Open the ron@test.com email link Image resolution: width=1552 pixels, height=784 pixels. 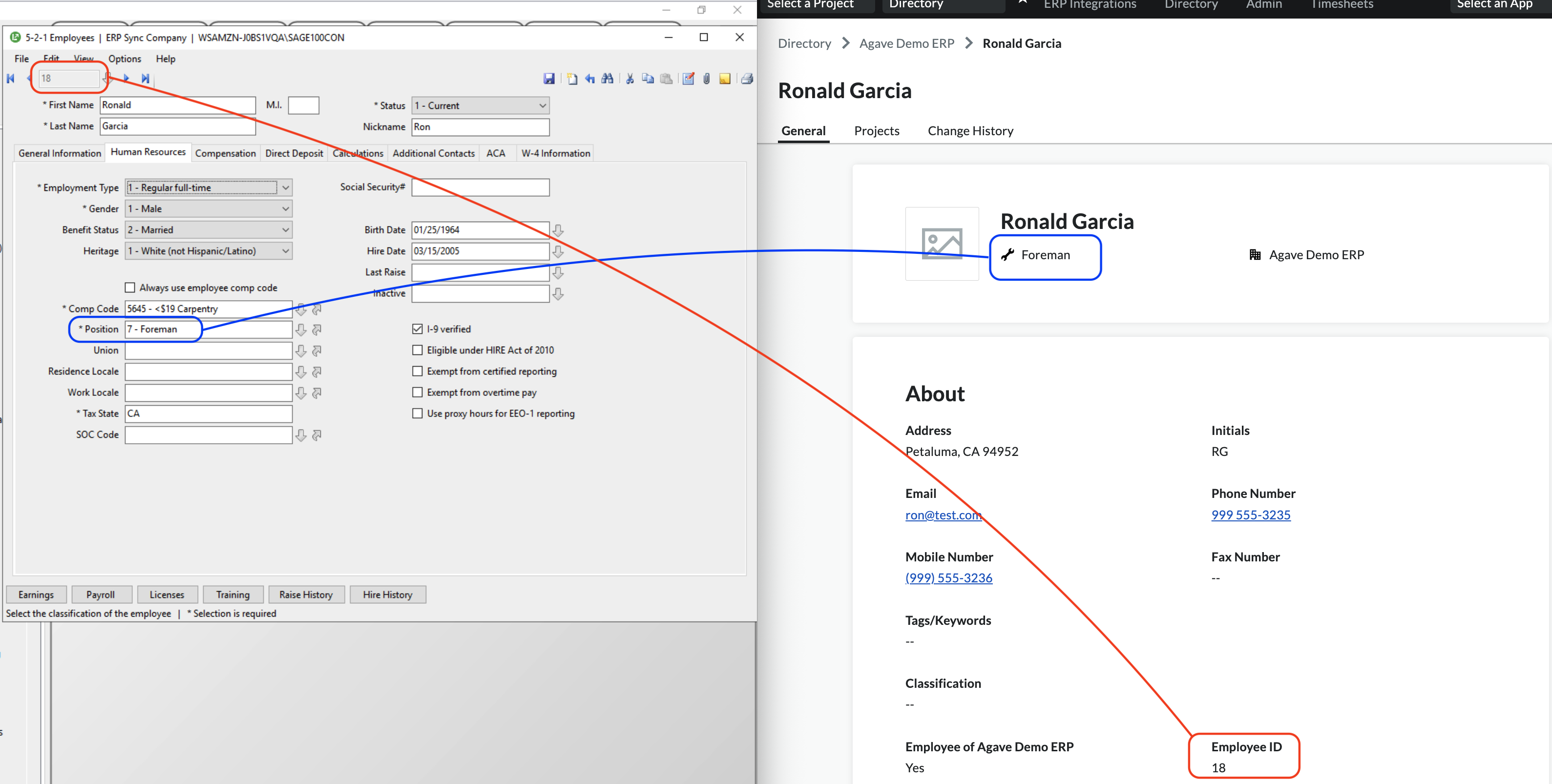944,516
